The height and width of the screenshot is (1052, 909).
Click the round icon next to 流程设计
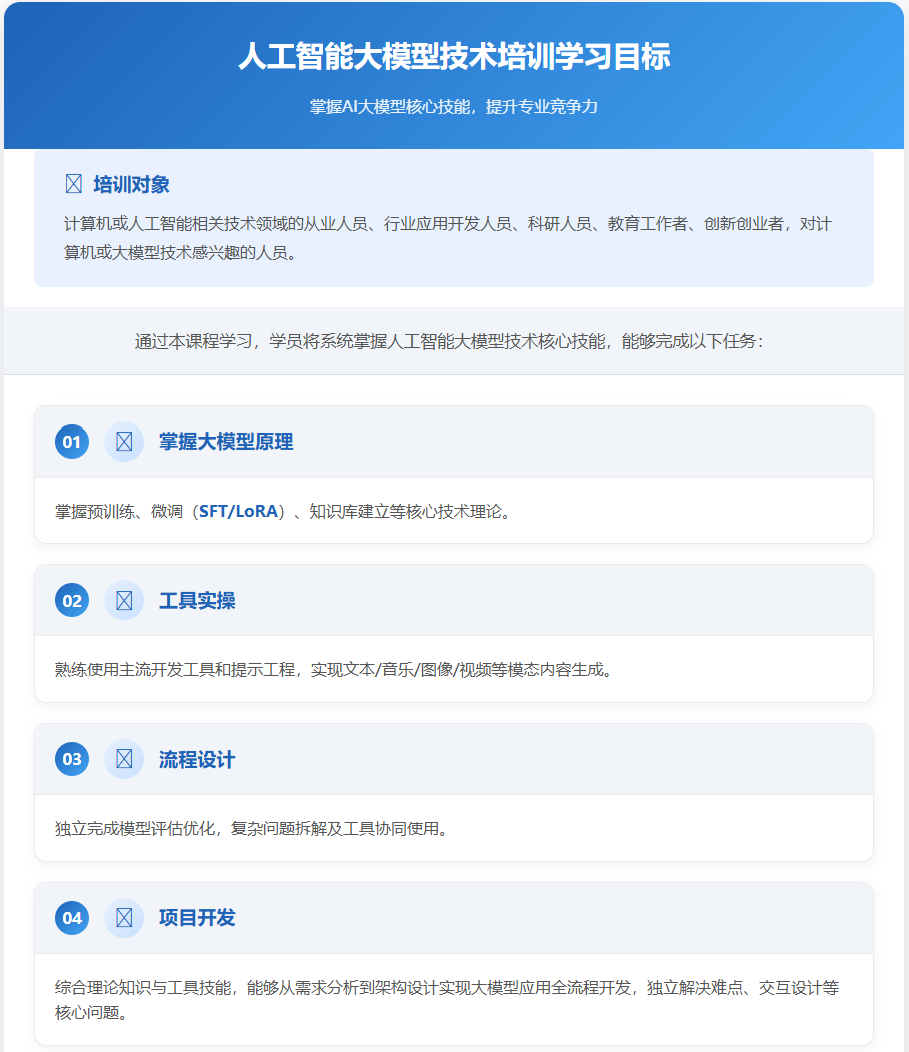124,760
